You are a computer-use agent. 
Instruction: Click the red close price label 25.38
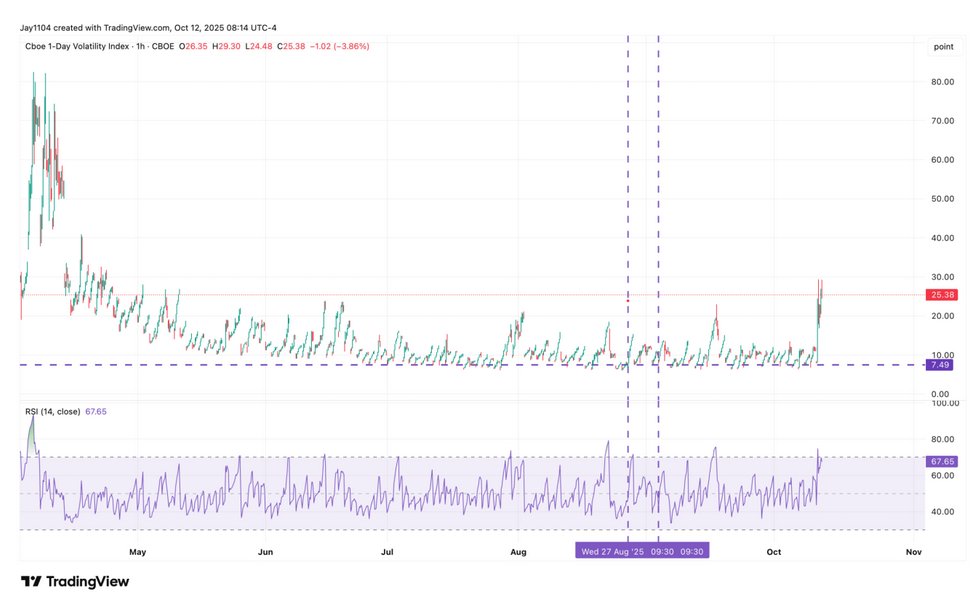[943, 295]
